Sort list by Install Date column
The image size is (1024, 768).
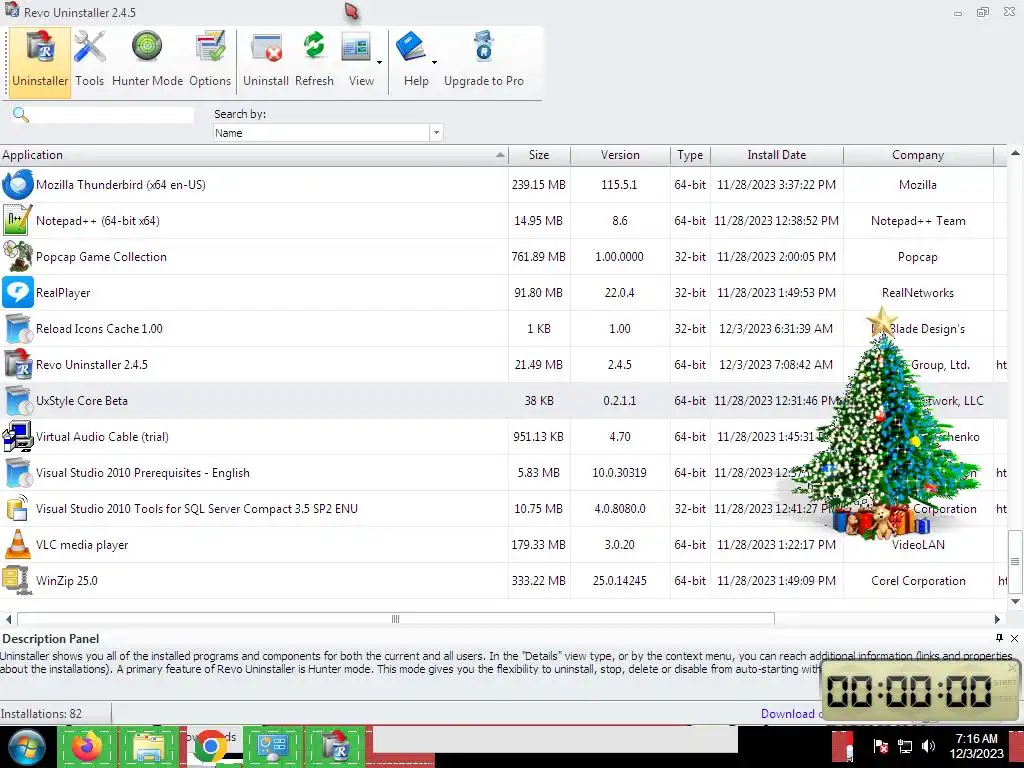pyautogui.click(x=776, y=155)
